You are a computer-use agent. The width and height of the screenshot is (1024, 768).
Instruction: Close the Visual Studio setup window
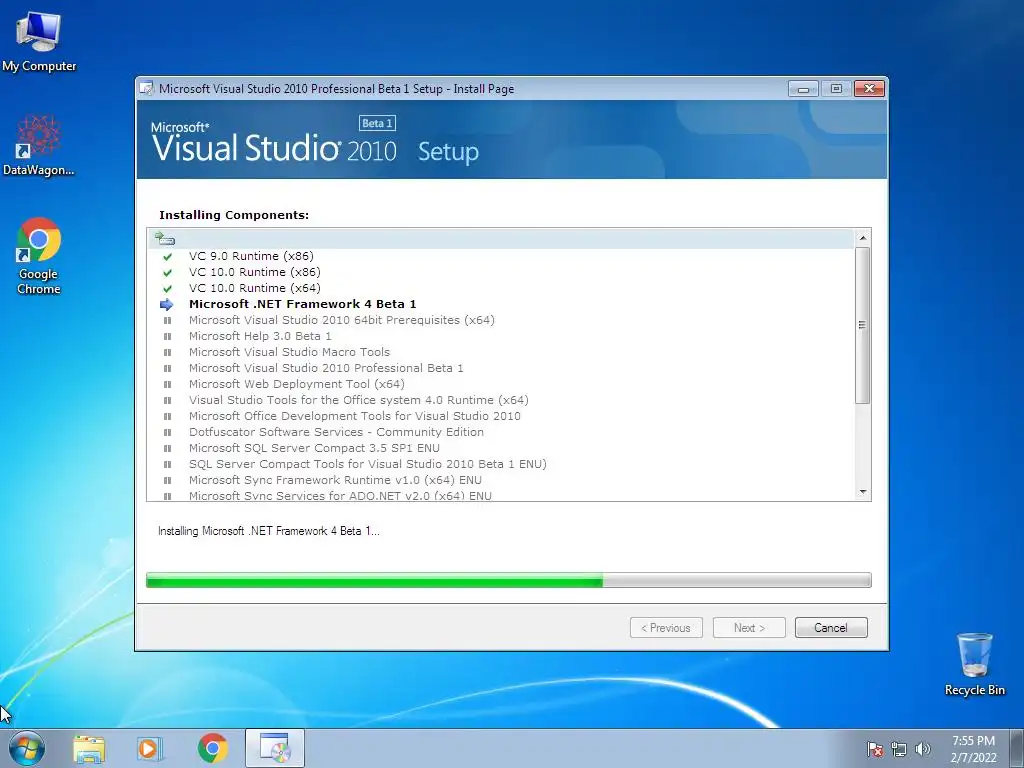coord(870,88)
